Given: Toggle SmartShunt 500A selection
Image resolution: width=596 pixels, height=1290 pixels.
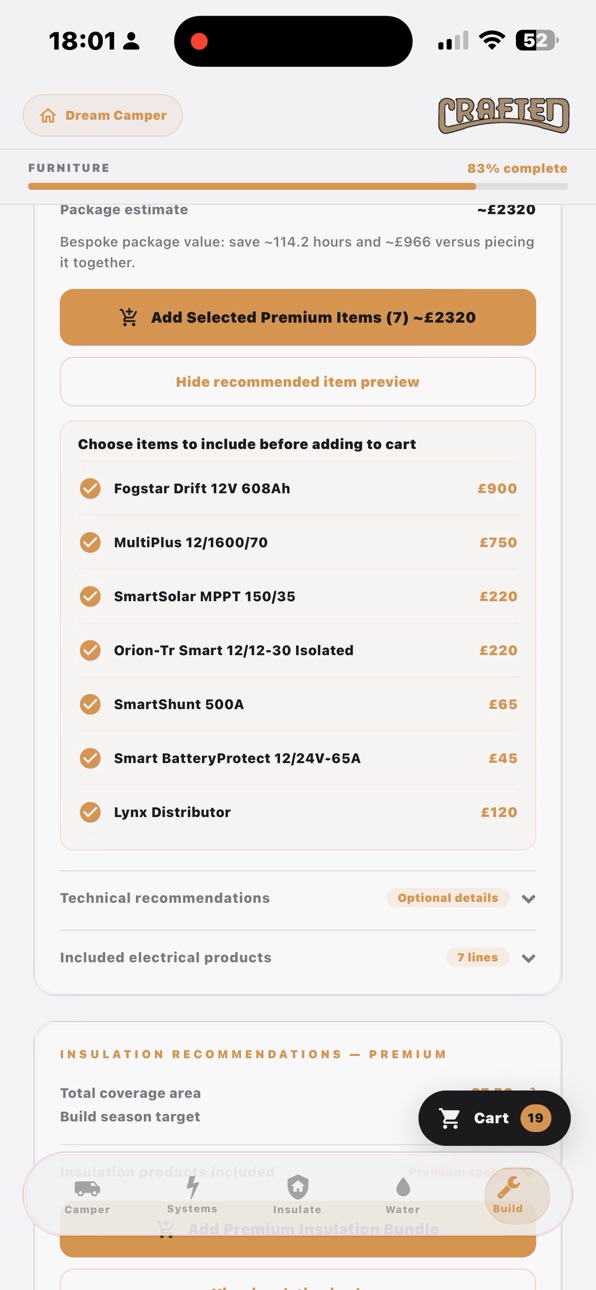Looking at the screenshot, I should pyautogui.click(x=90, y=705).
